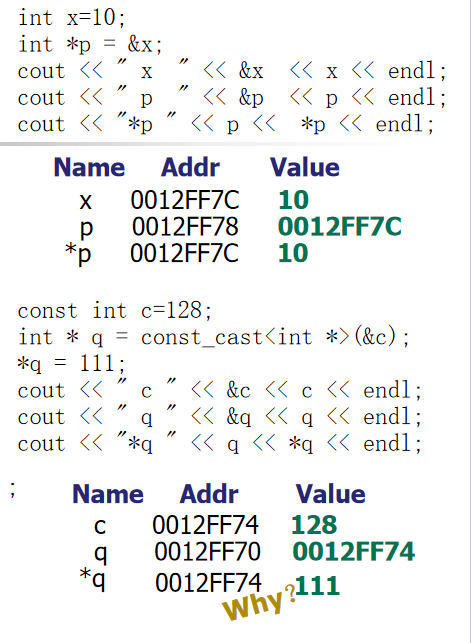471x643 pixels.
Task: Select the name cell "x" in first table
Action: pyautogui.click(x=85, y=201)
